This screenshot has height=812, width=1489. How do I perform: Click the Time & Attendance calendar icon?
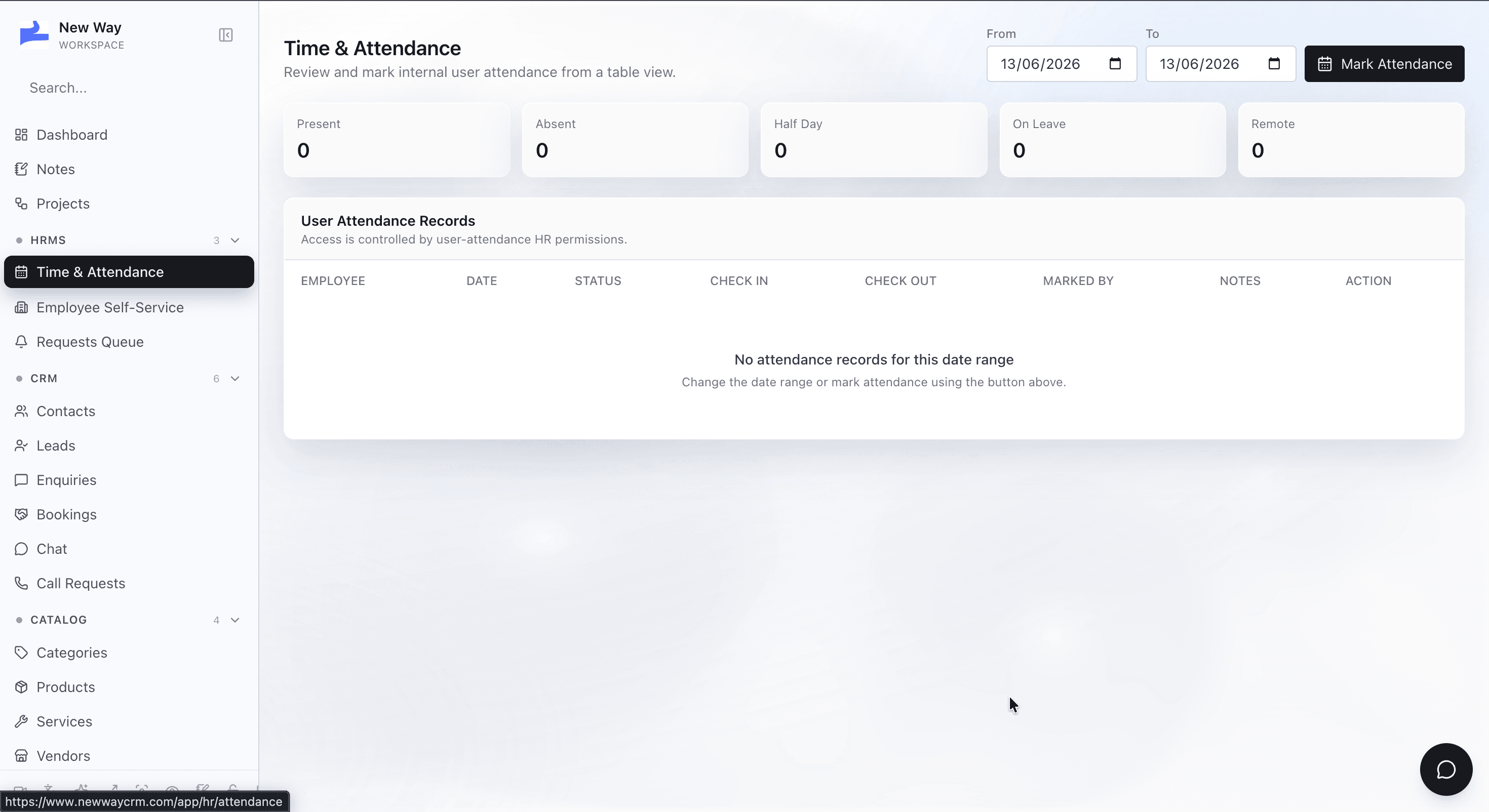(21, 272)
